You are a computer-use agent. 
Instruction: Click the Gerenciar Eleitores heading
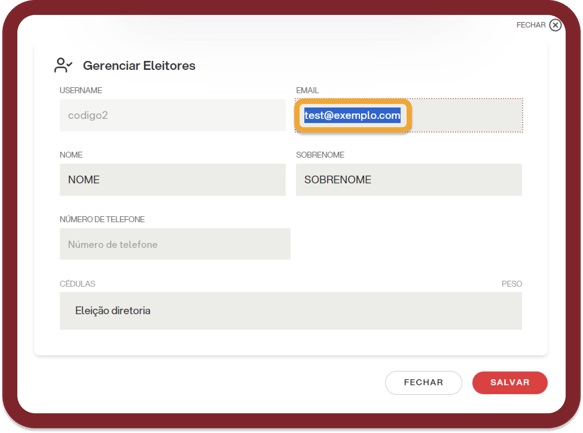tap(139, 65)
